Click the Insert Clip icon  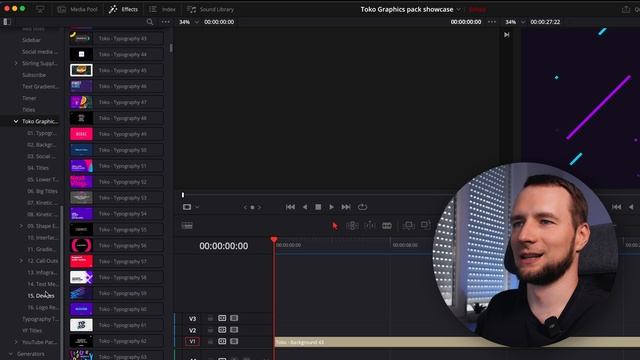click(408, 225)
